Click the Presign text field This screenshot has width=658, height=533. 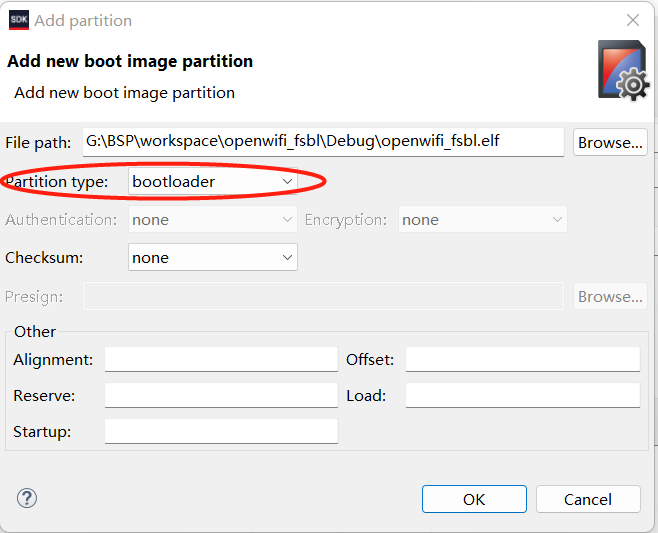pyautogui.click(x=323, y=296)
